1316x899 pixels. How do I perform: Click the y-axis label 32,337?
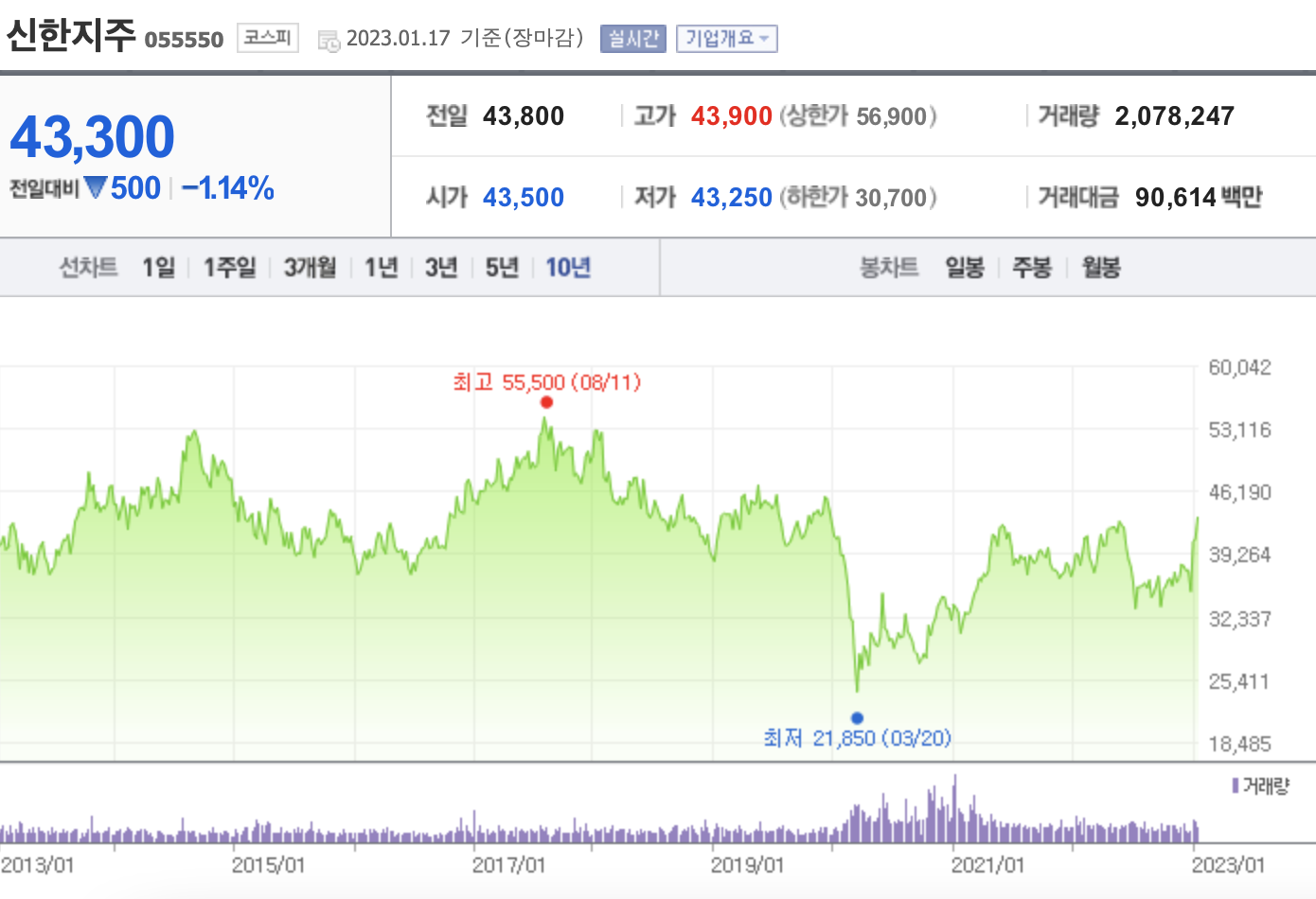click(x=1239, y=620)
